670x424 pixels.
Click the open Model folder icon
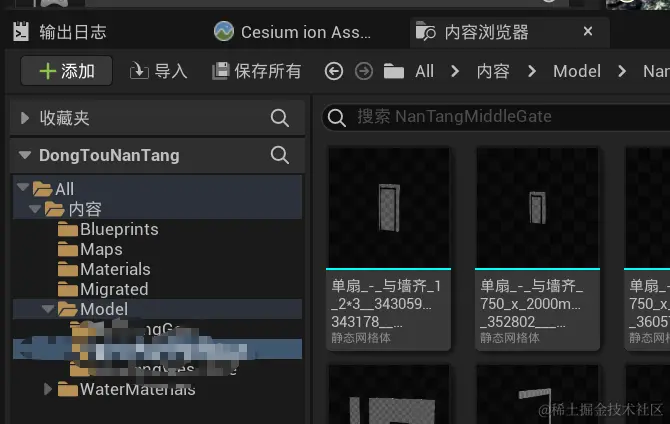68,309
